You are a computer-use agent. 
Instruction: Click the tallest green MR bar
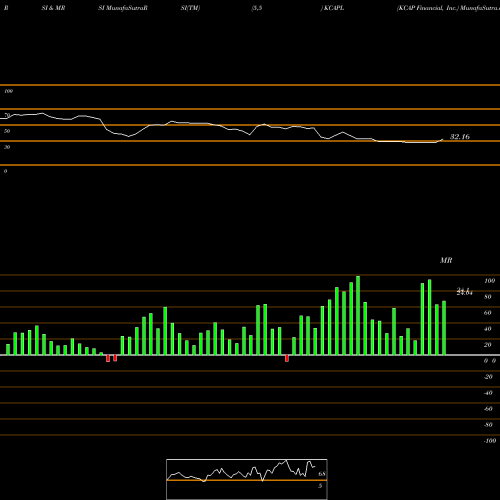pyautogui.click(x=358, y=315)
